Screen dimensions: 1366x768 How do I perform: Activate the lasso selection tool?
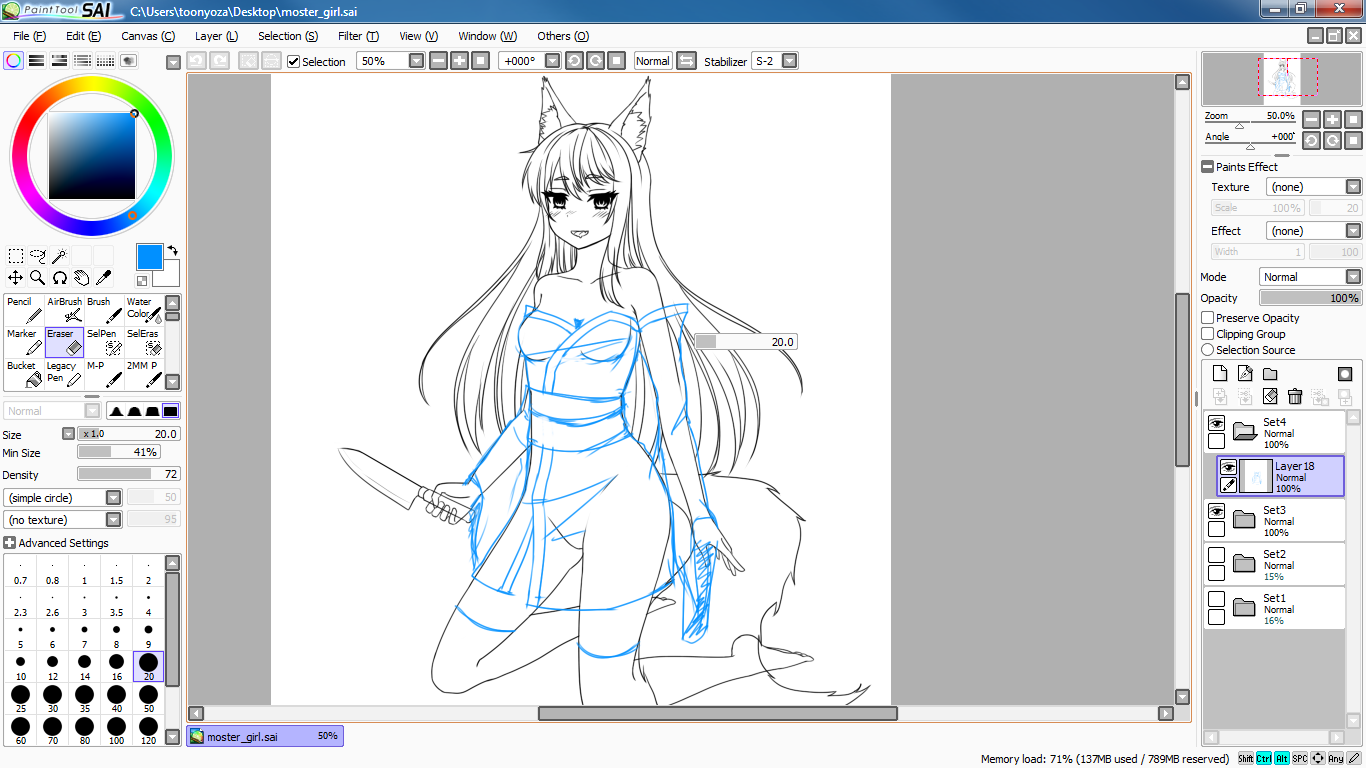(38, 256)
